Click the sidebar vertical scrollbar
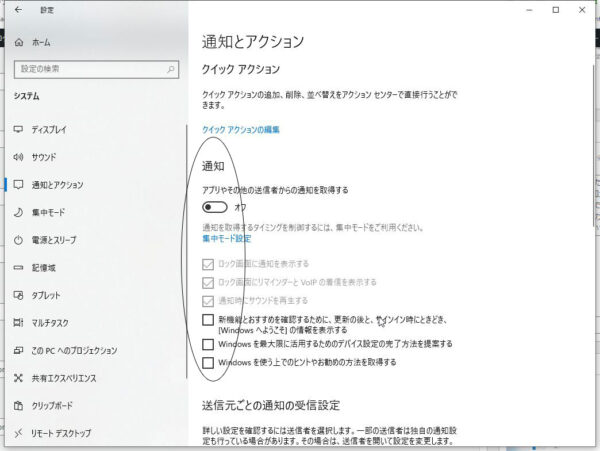Screen dimensions: 600x451 click(187, 251)
